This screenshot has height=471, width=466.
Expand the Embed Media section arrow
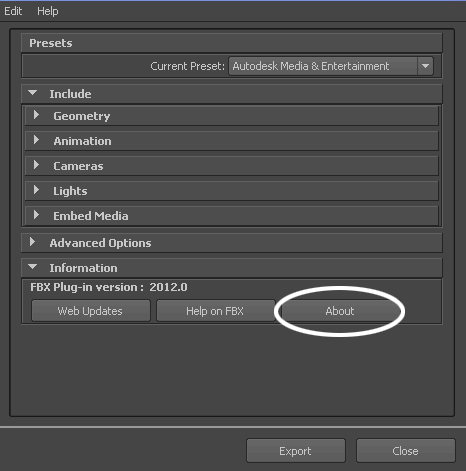click(x=36, y=215)
